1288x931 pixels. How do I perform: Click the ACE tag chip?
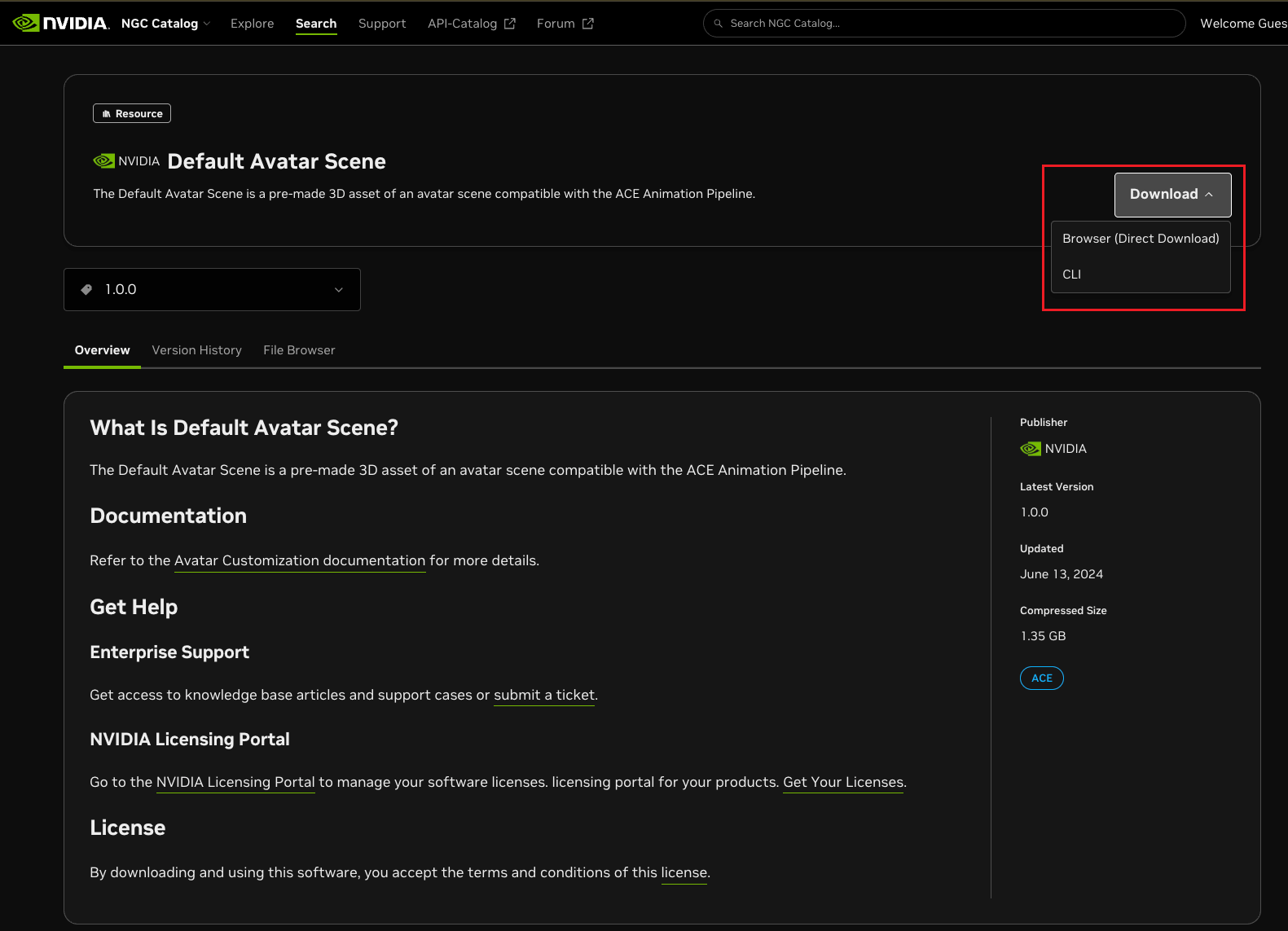(x=1042, y=678)
